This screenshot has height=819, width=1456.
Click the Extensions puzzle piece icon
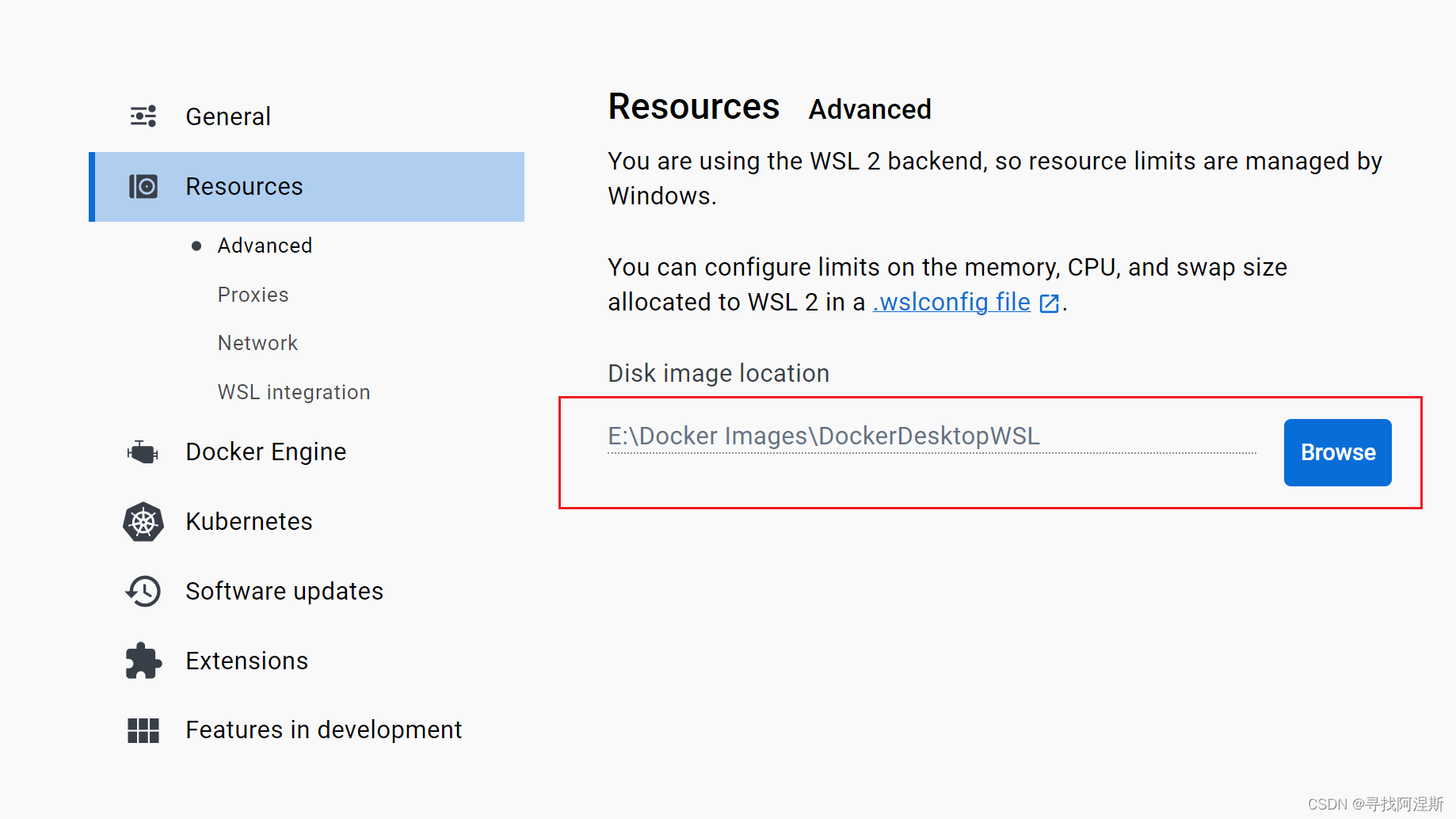tap(143, 660)
